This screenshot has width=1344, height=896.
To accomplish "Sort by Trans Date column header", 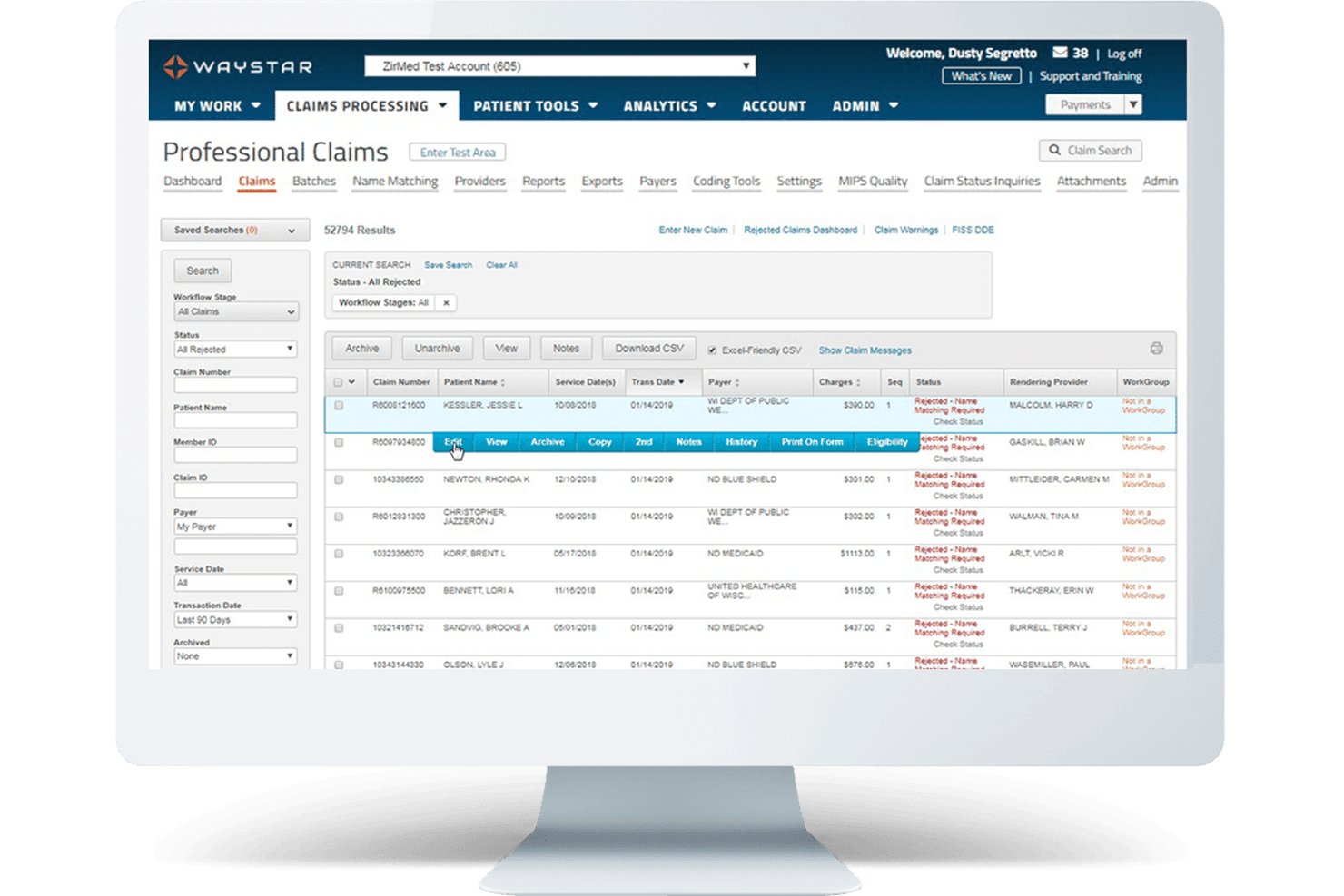I will tap(658, 382).
